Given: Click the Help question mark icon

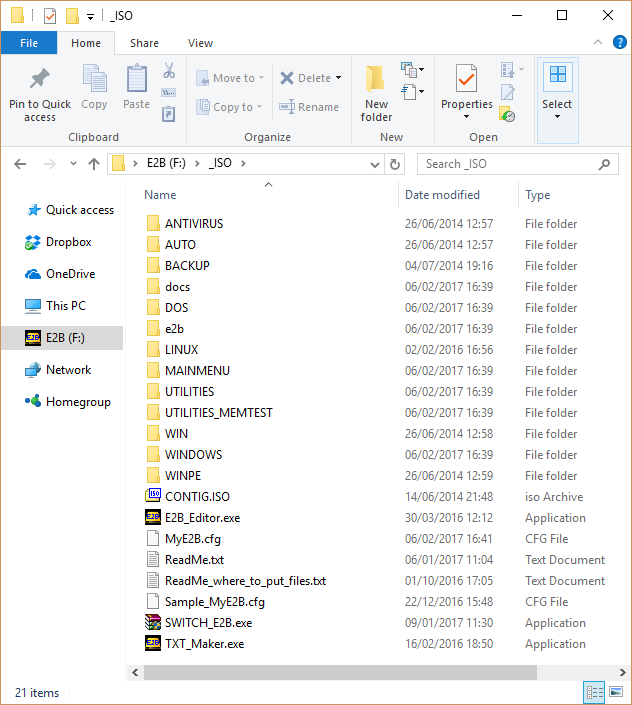Looking at the screenshot, I should 619,42.
